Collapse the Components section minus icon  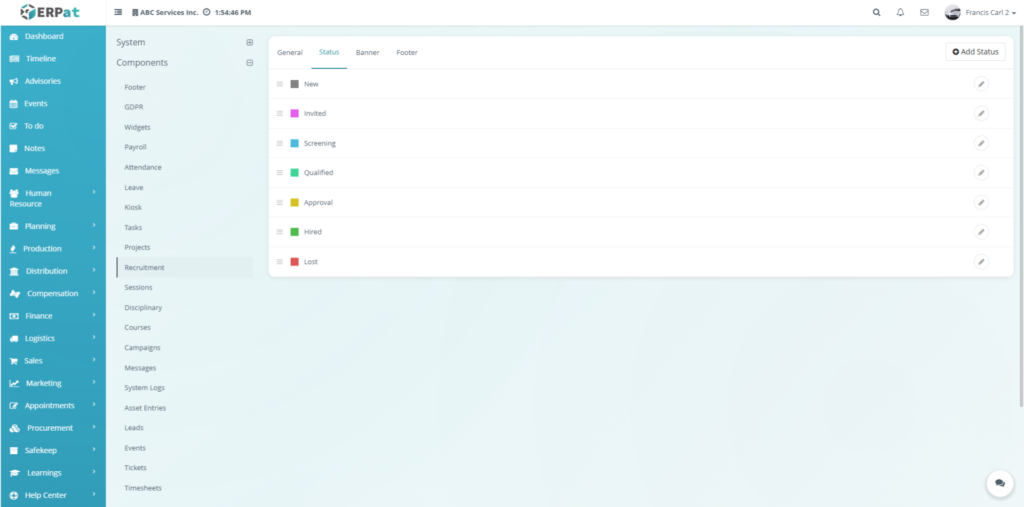(x=249, y=62)
